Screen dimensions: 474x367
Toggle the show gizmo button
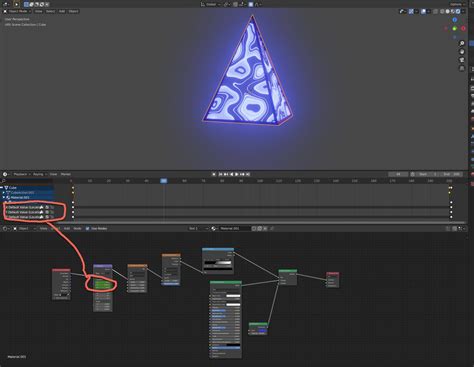coord(411,11)
